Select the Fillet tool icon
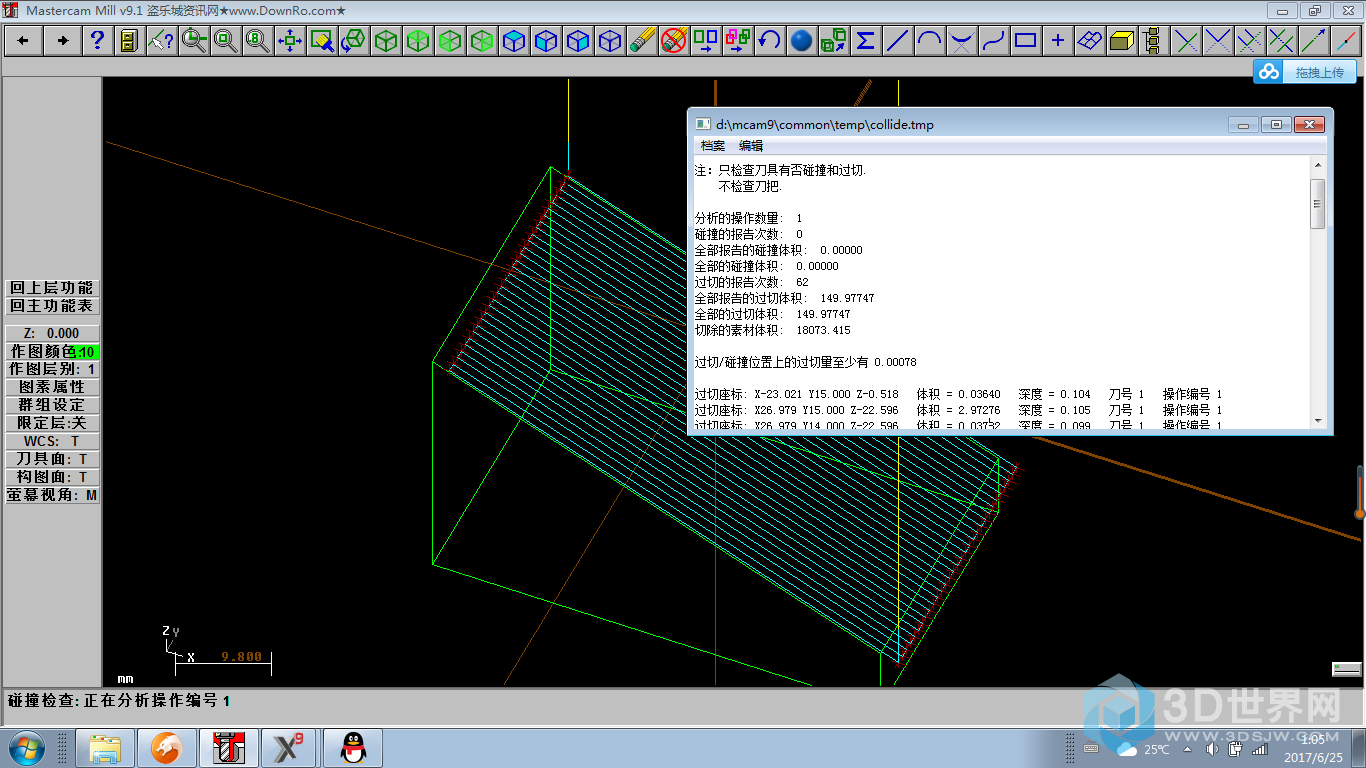 [x=961, y=41]
